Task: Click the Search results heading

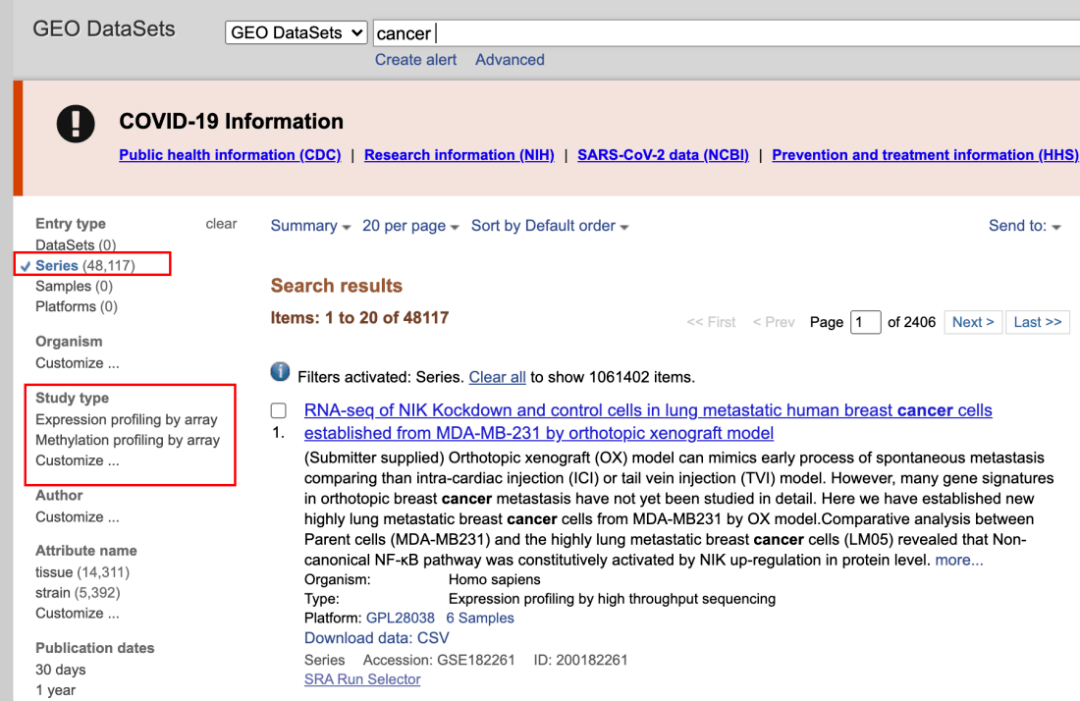Action: (336, 286)
